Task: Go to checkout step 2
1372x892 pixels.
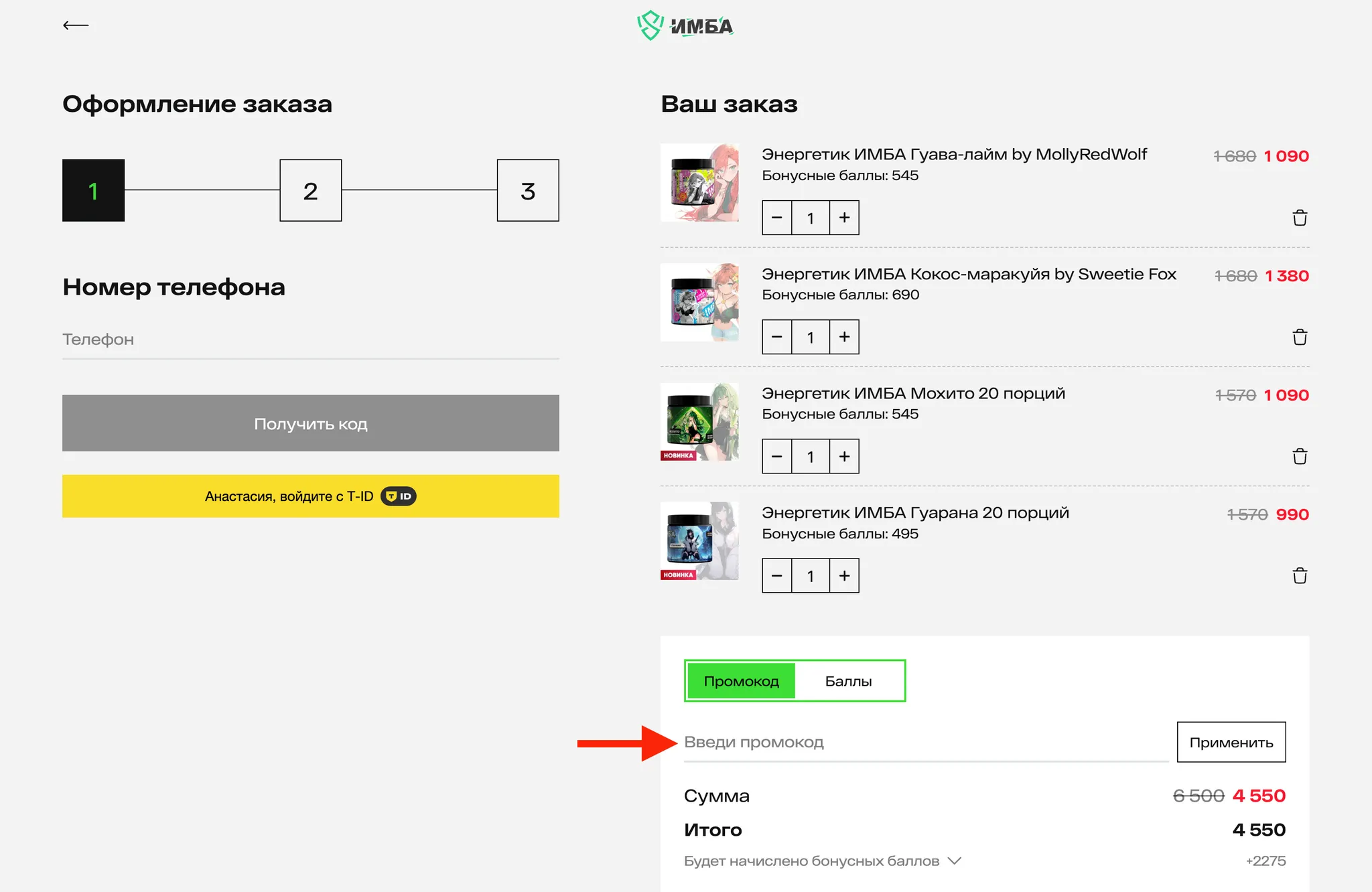Action: (x=311, y=190)
